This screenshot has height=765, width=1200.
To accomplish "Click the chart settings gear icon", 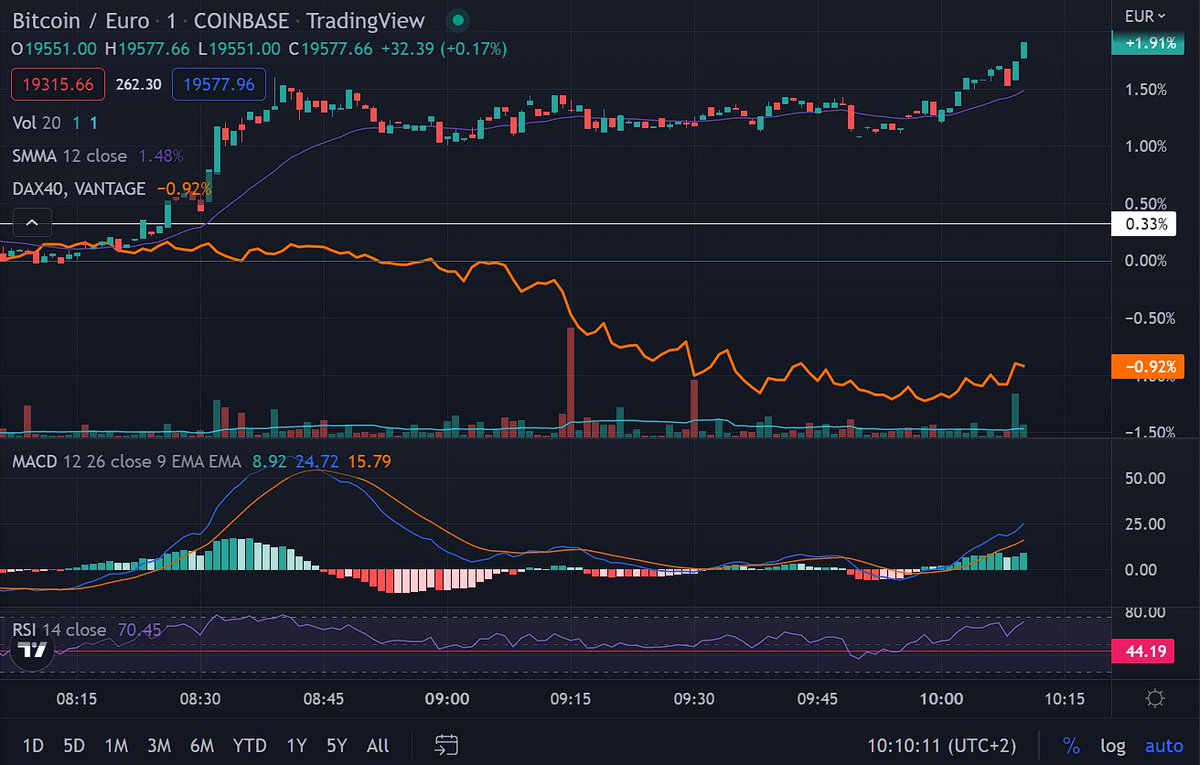I will 1155,698.
